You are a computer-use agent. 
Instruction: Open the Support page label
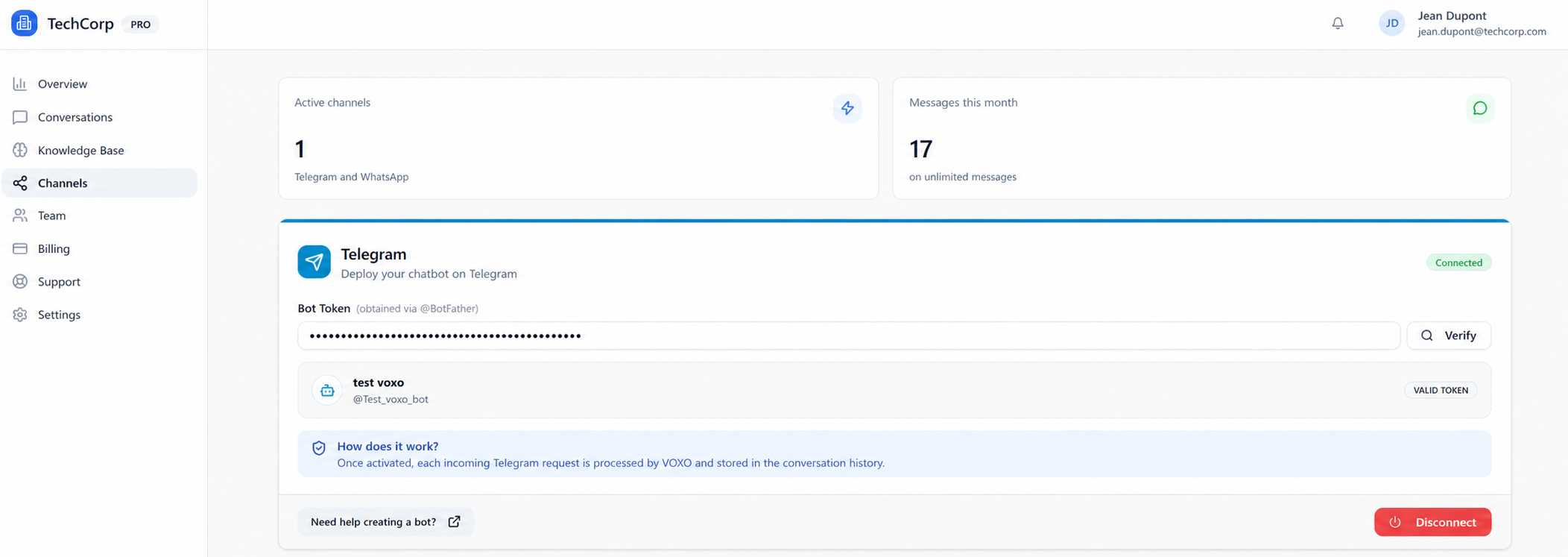[59, 281]
